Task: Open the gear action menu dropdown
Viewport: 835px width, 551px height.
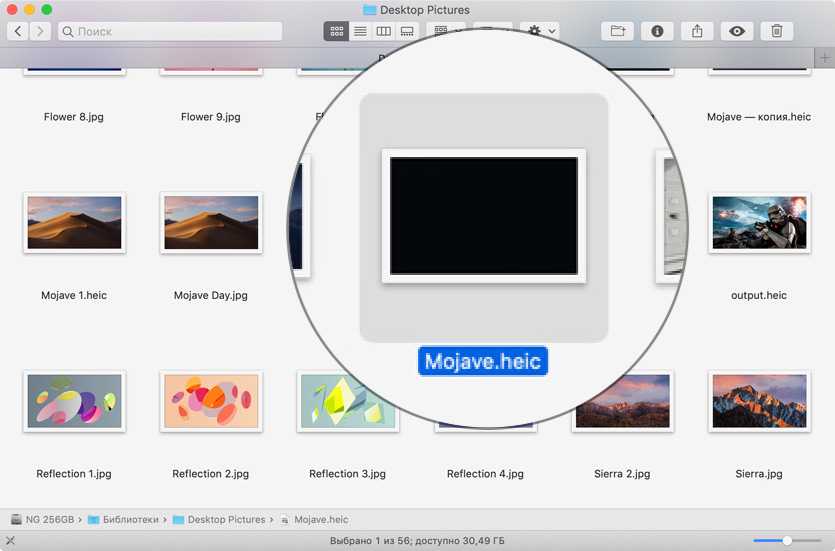Action: [539, 31]
